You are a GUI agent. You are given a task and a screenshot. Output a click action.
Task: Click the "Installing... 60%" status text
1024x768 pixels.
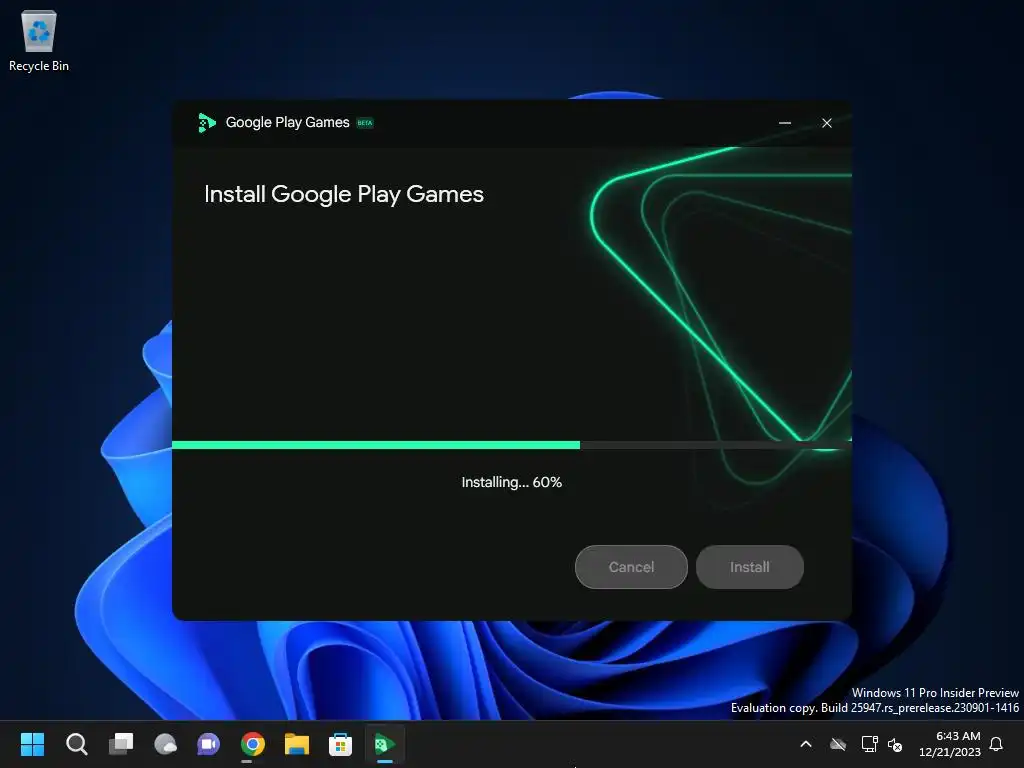click(511, 482)
